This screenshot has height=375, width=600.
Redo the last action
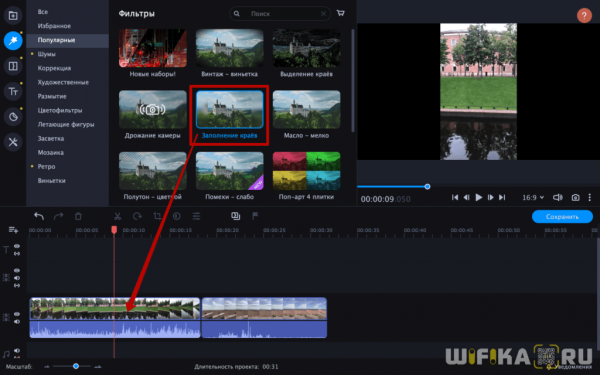tap(59, 216)
